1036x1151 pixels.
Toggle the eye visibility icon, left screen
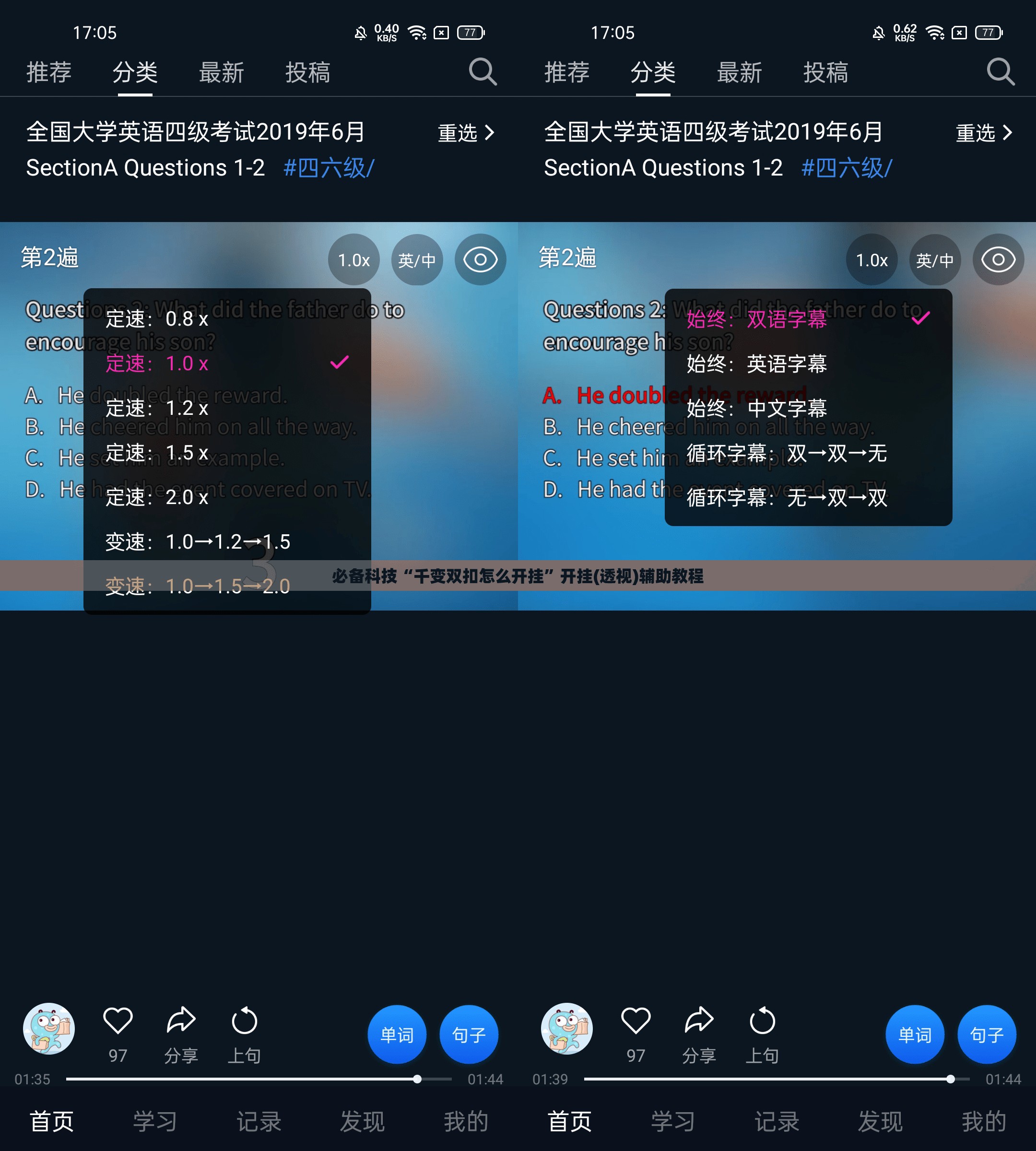(480, 259)
